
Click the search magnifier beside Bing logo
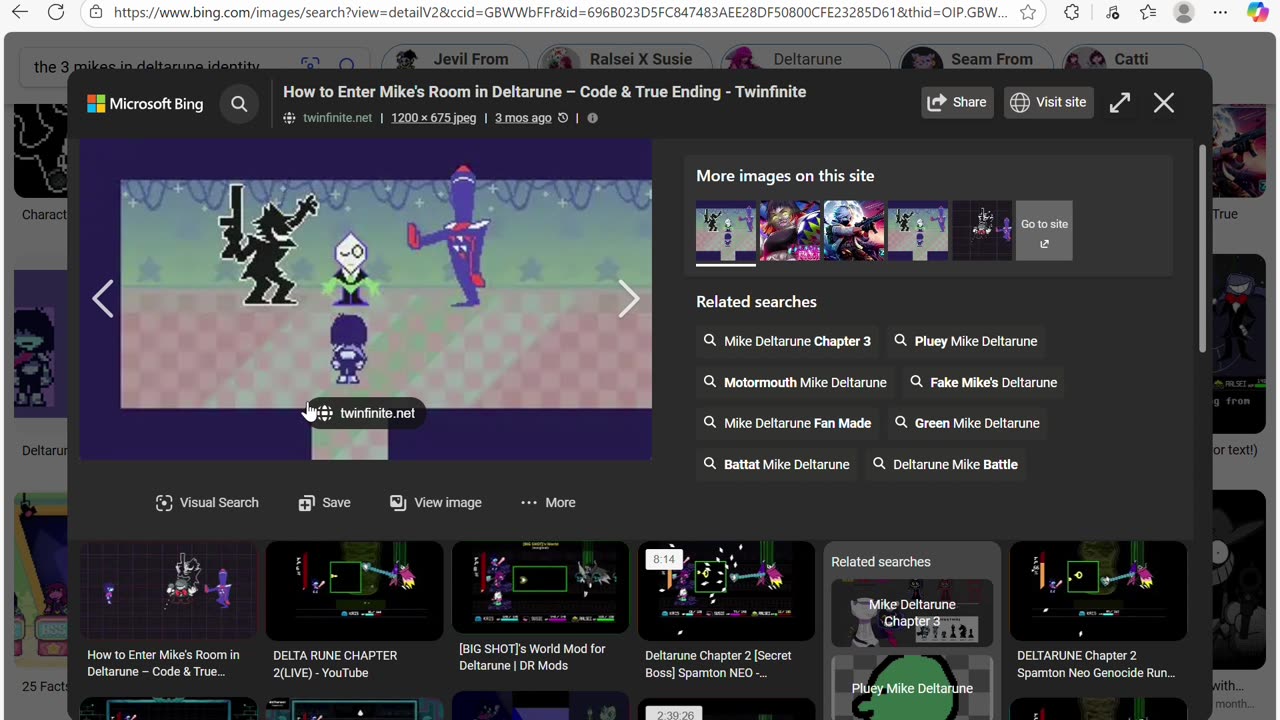239,103
